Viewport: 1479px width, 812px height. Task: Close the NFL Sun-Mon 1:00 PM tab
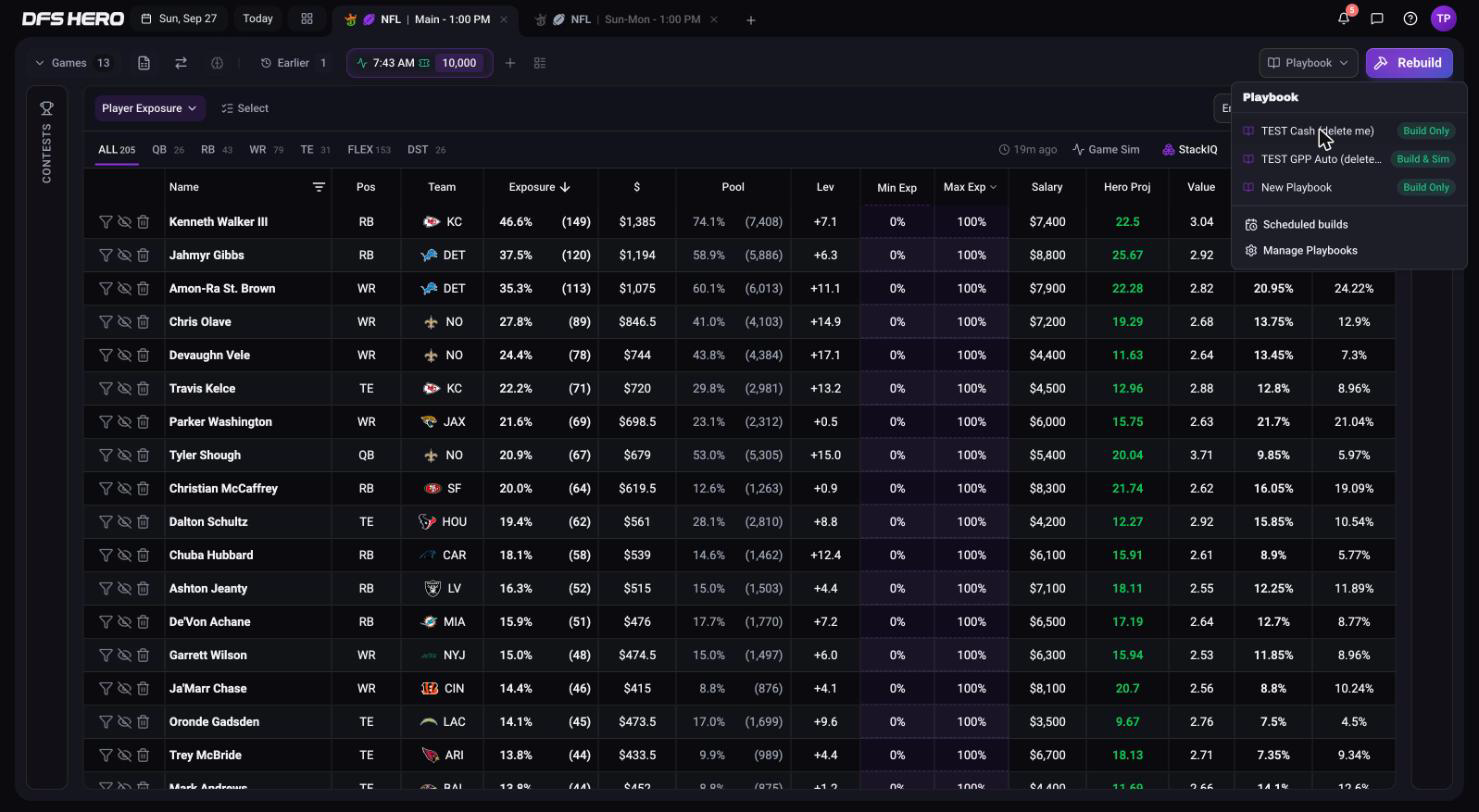click(x=713, y=19)
